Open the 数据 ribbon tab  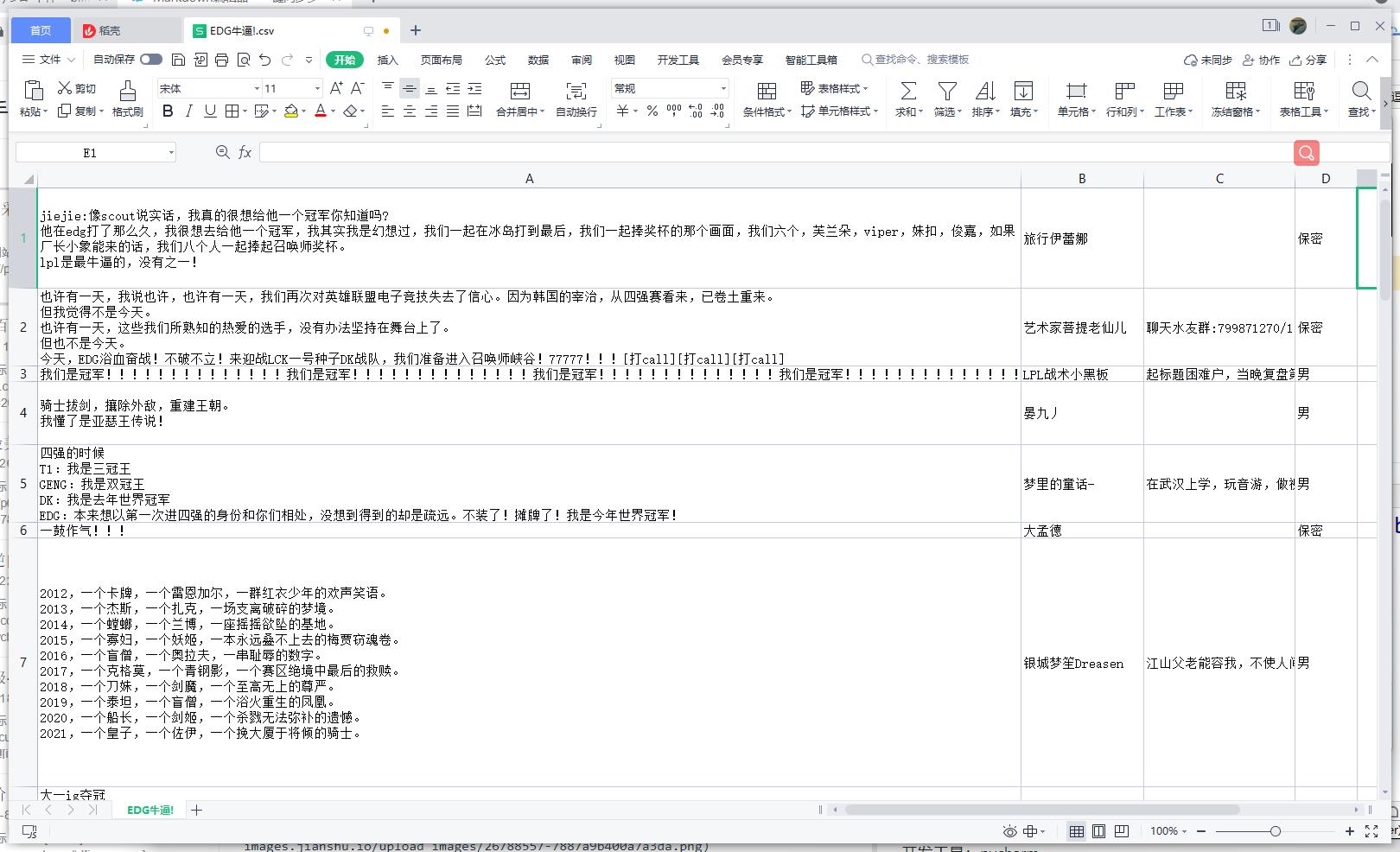538,60
